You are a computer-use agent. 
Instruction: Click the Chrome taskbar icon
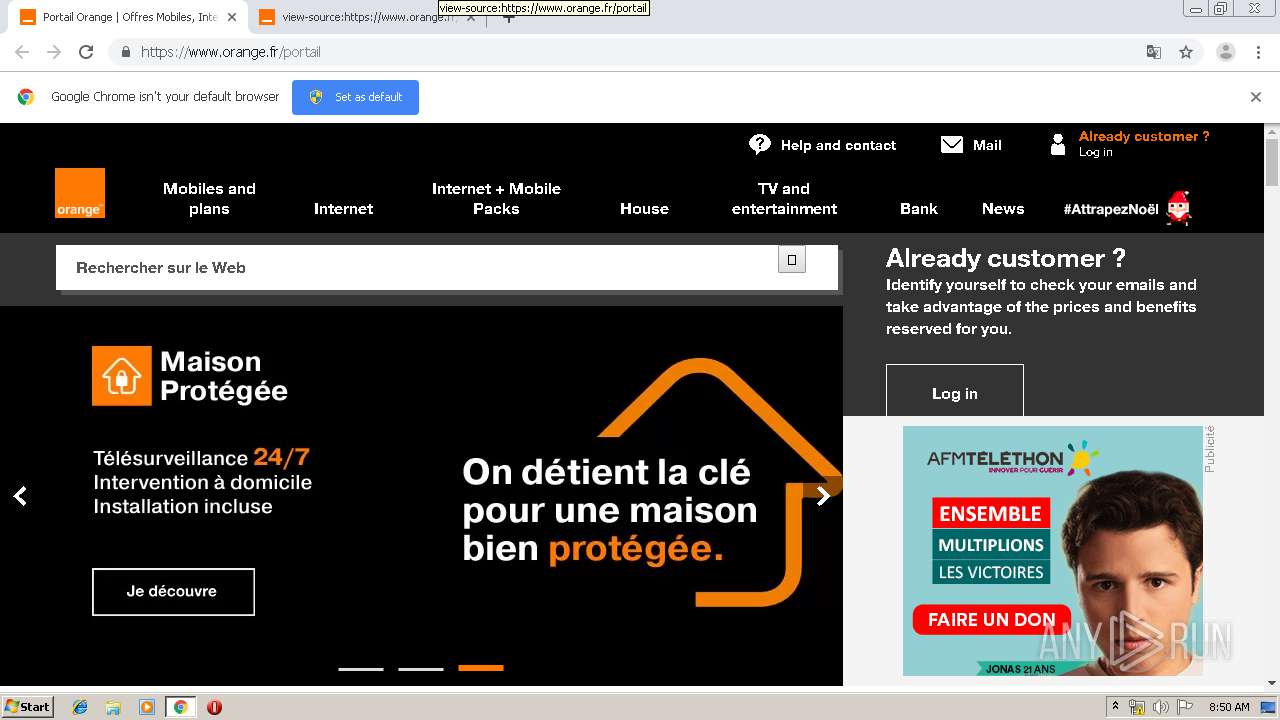[180, 707]
